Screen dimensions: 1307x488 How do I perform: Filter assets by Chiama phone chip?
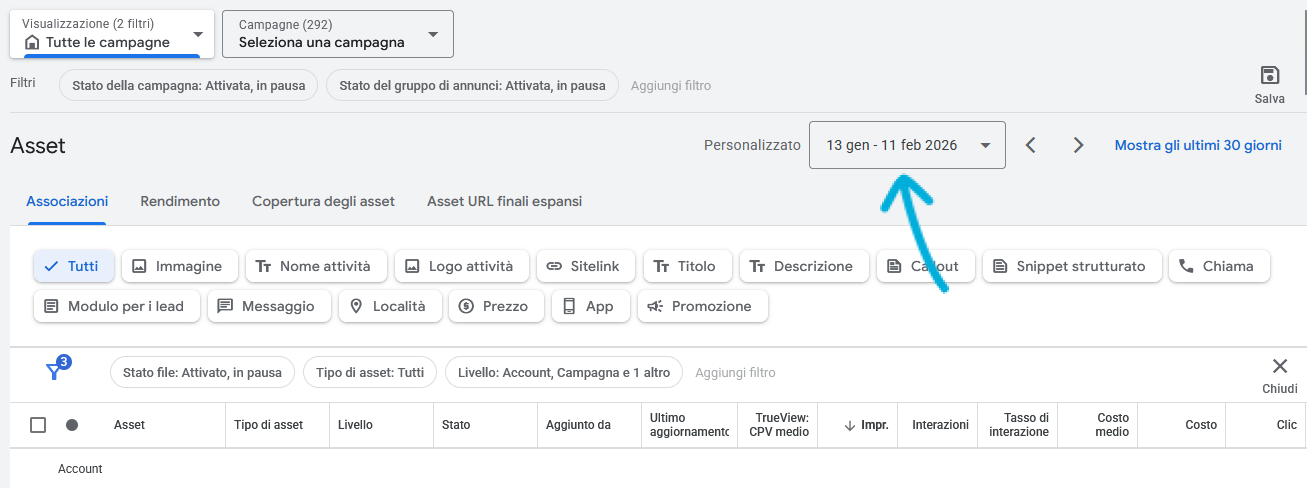[1218, 266]
